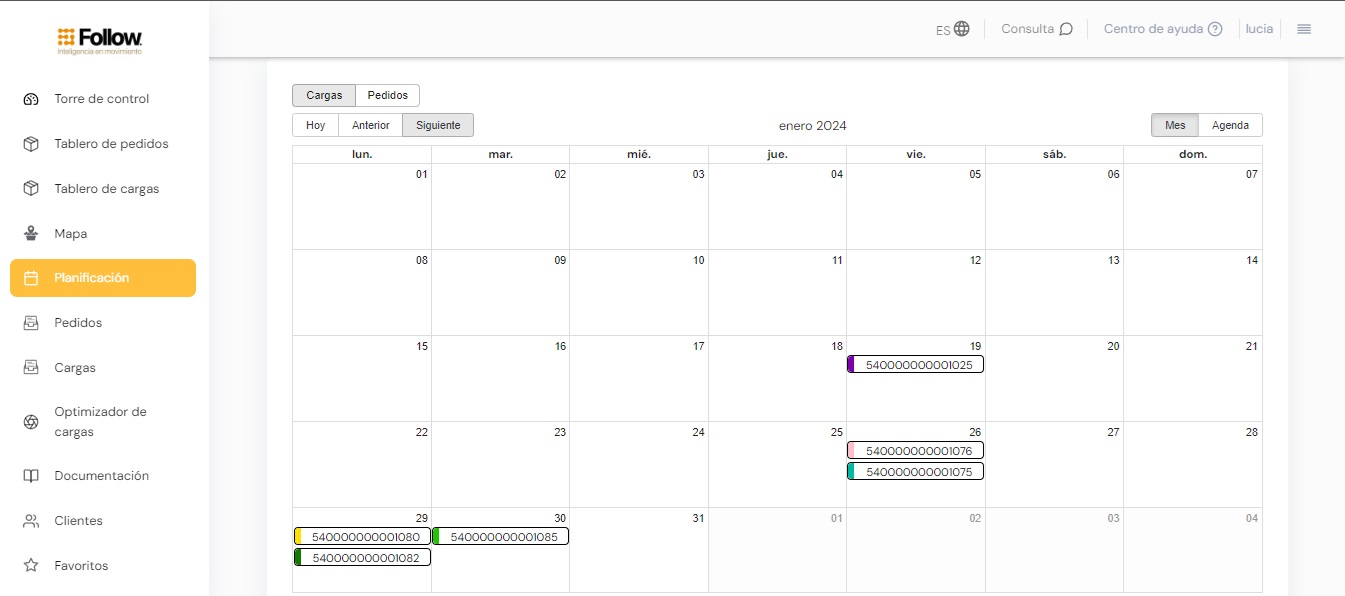
Task: Click the Clientes people icon
Action: coord(31,521)
